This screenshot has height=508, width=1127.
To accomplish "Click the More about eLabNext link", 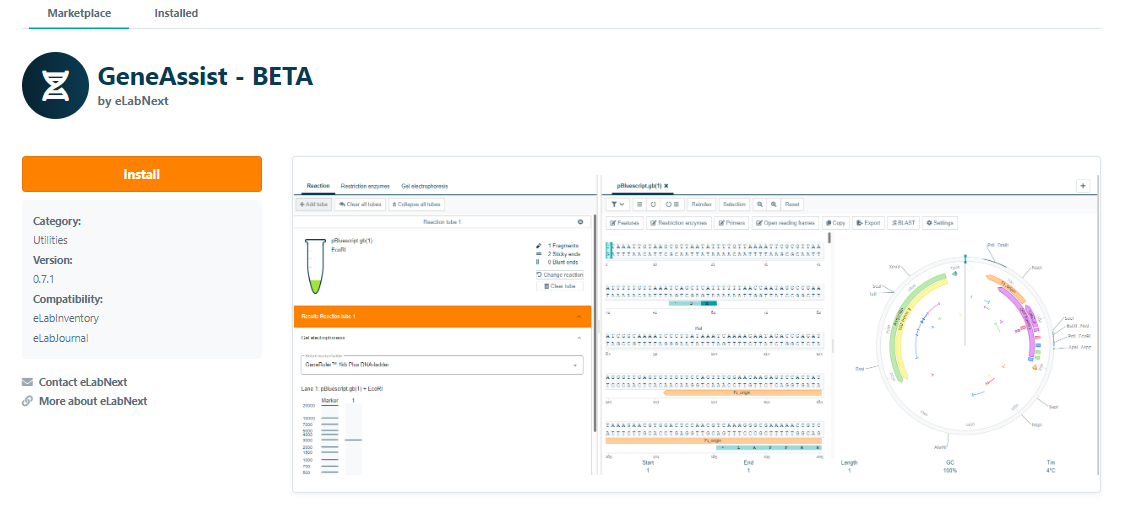I will click(x=92, y=401).
